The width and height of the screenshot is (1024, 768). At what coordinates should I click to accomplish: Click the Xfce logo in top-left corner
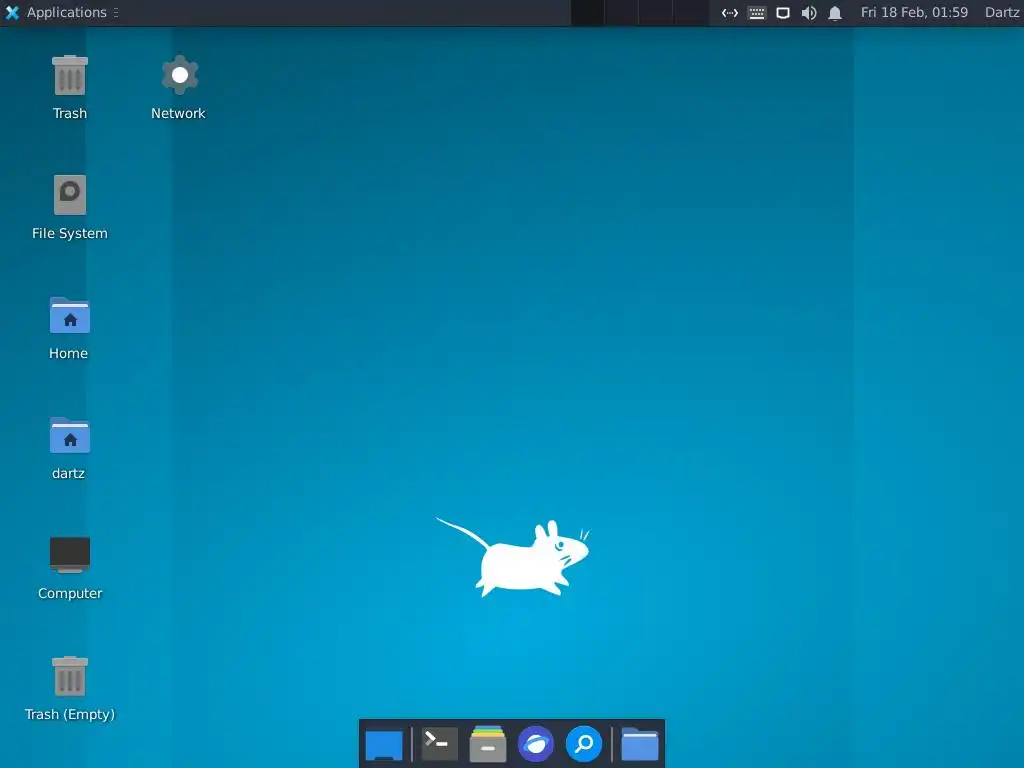12,12
